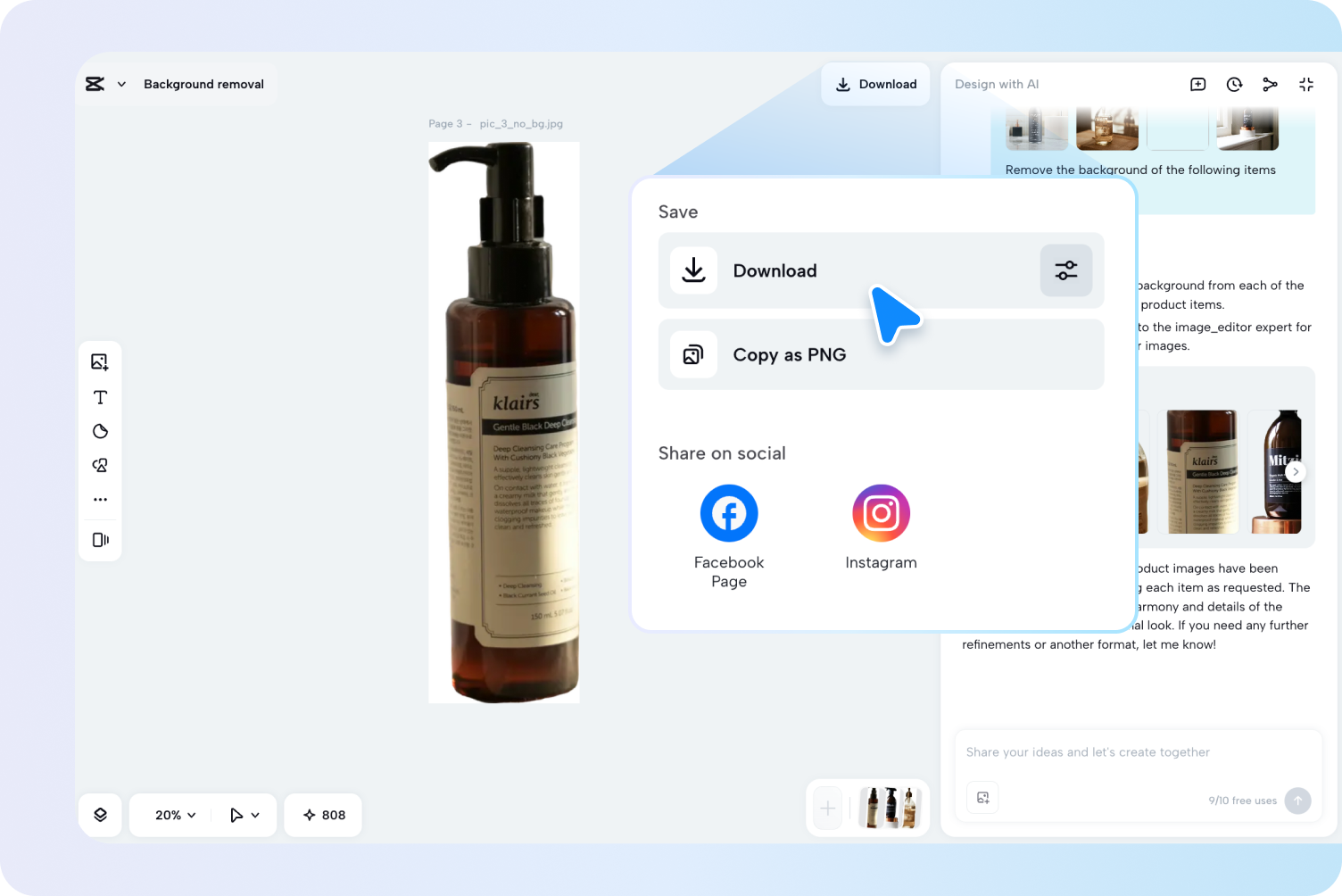Start a new chat in Design with AI
The image size is (1342, 896).
(1197, 84)
